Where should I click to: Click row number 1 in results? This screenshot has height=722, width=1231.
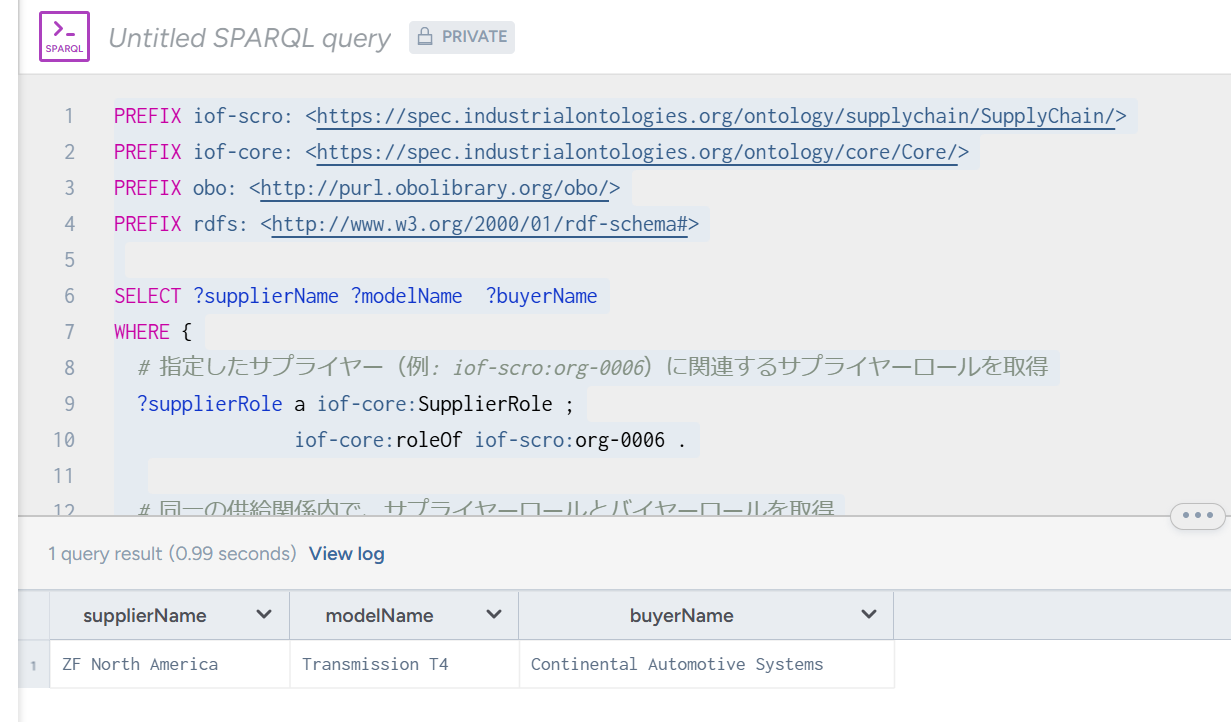tap(34, 665)
